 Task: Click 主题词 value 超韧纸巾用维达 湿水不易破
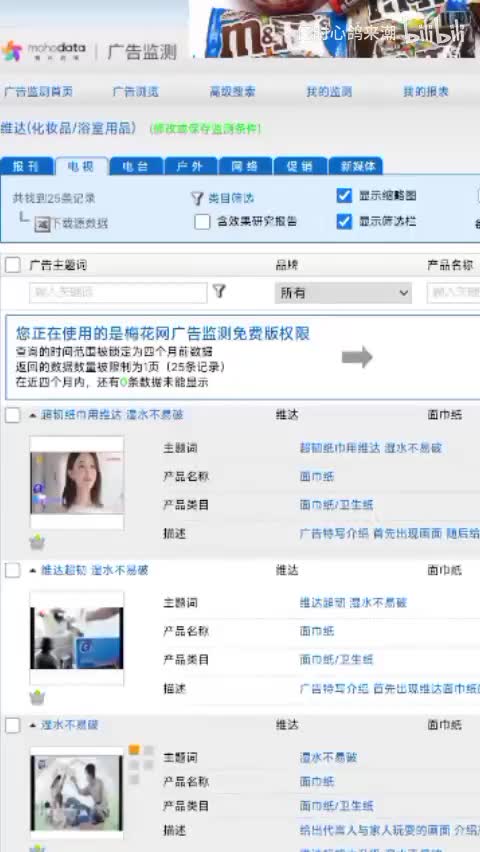coord(371,448)
